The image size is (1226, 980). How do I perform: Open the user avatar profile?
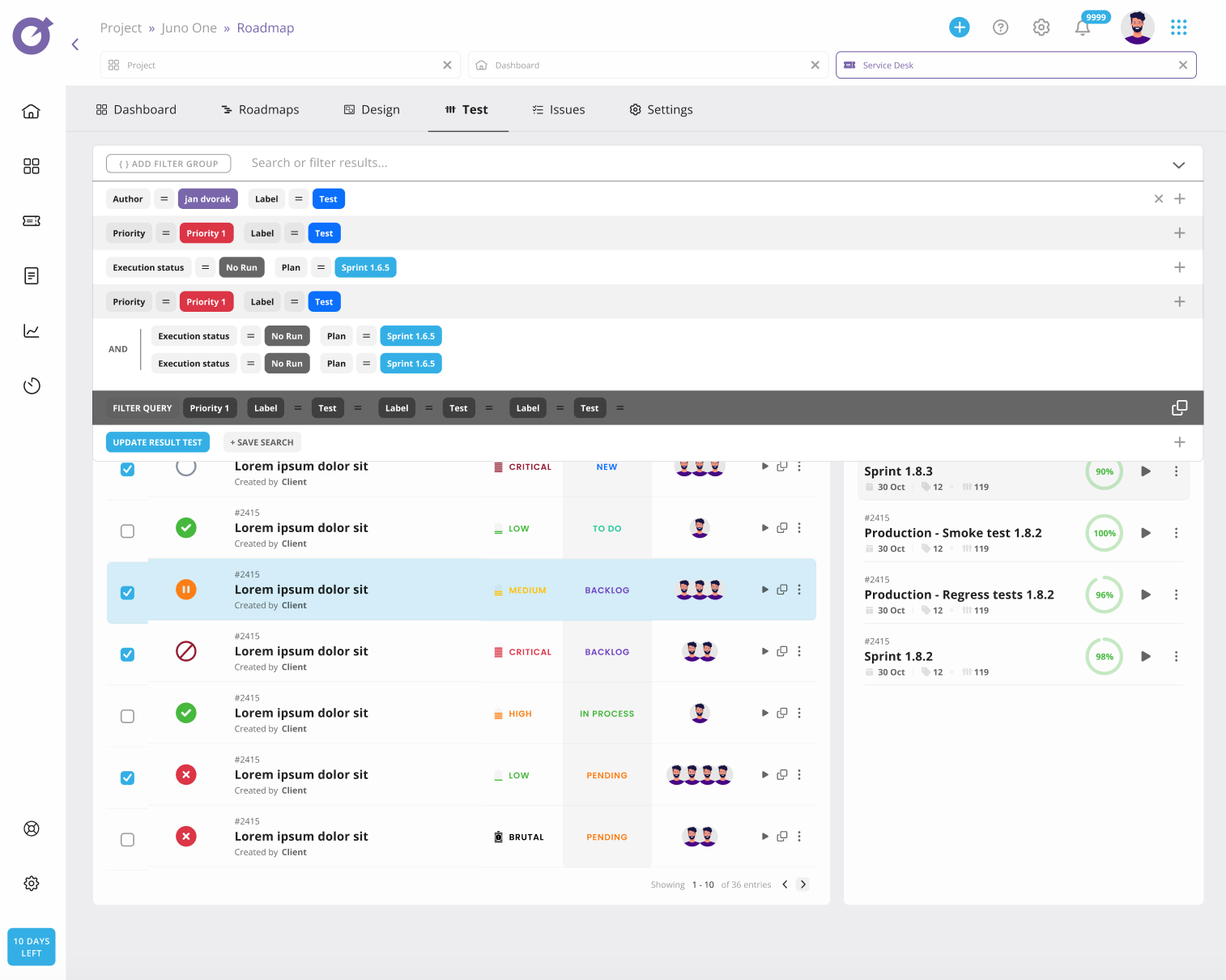coord(1138,28)
